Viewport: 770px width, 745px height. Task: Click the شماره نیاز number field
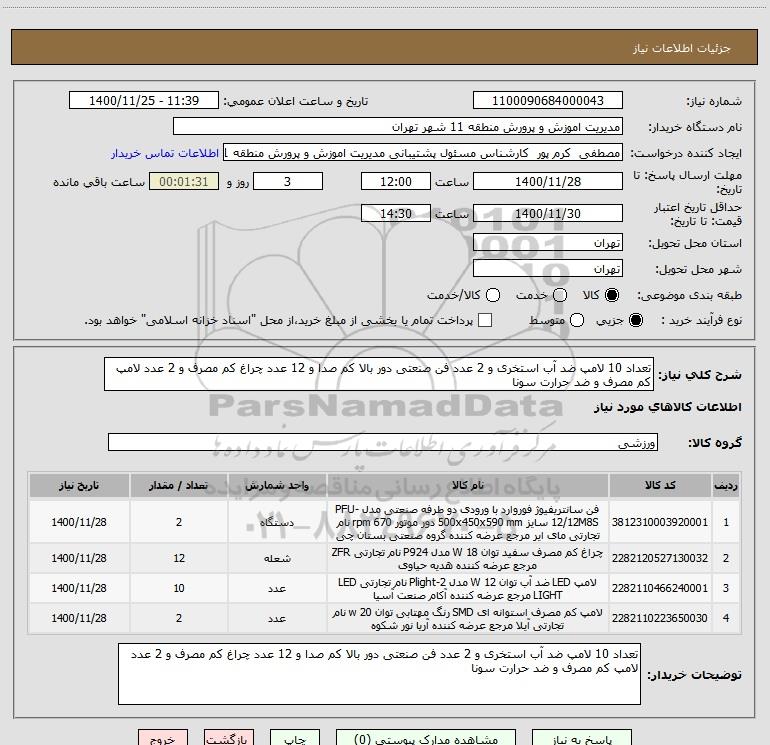[548, 100]
